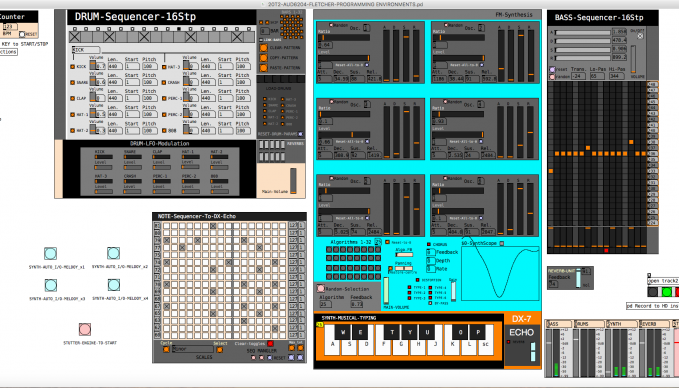The height and width of the screenshot is (388, 679).
Task: Toggle the KICK drum checkbox
Action: pyautogui.click(x=72, y=67)
